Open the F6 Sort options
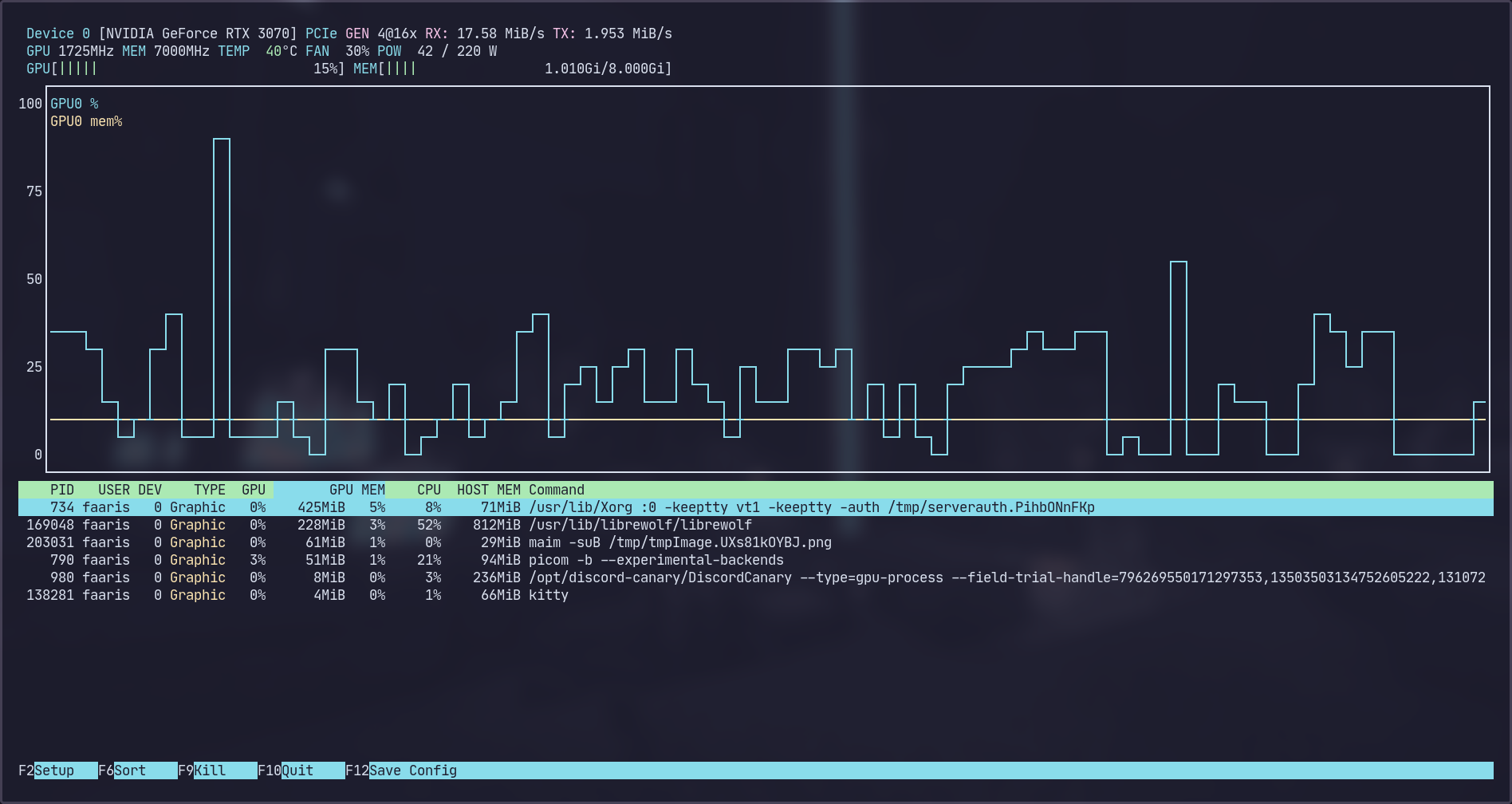Screen dimensions: 1512x804 click(x=137, y=770)
